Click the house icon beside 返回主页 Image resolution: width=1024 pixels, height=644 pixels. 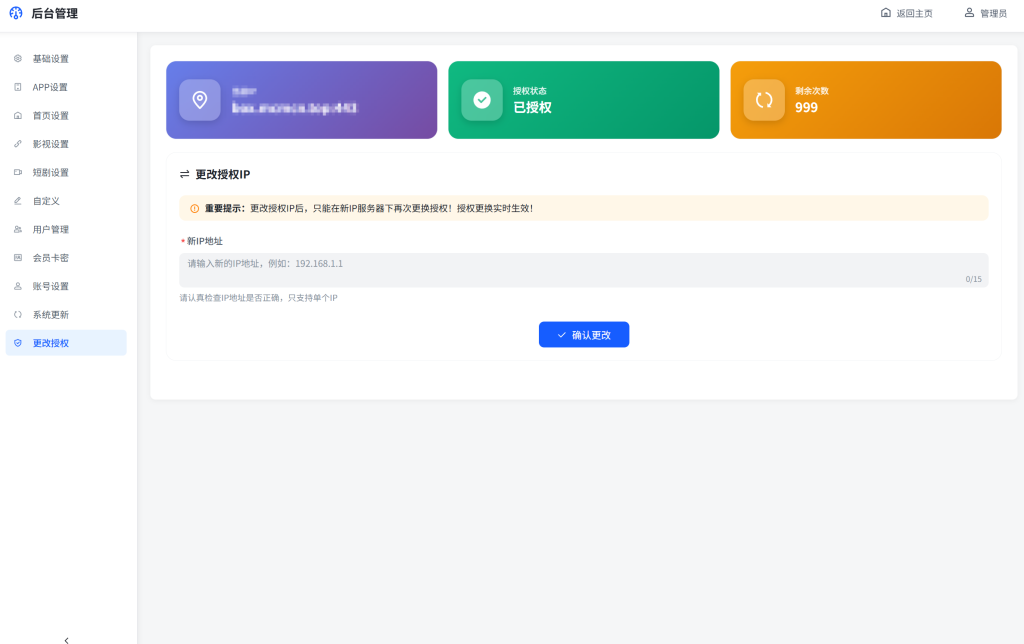coord(886,12)
